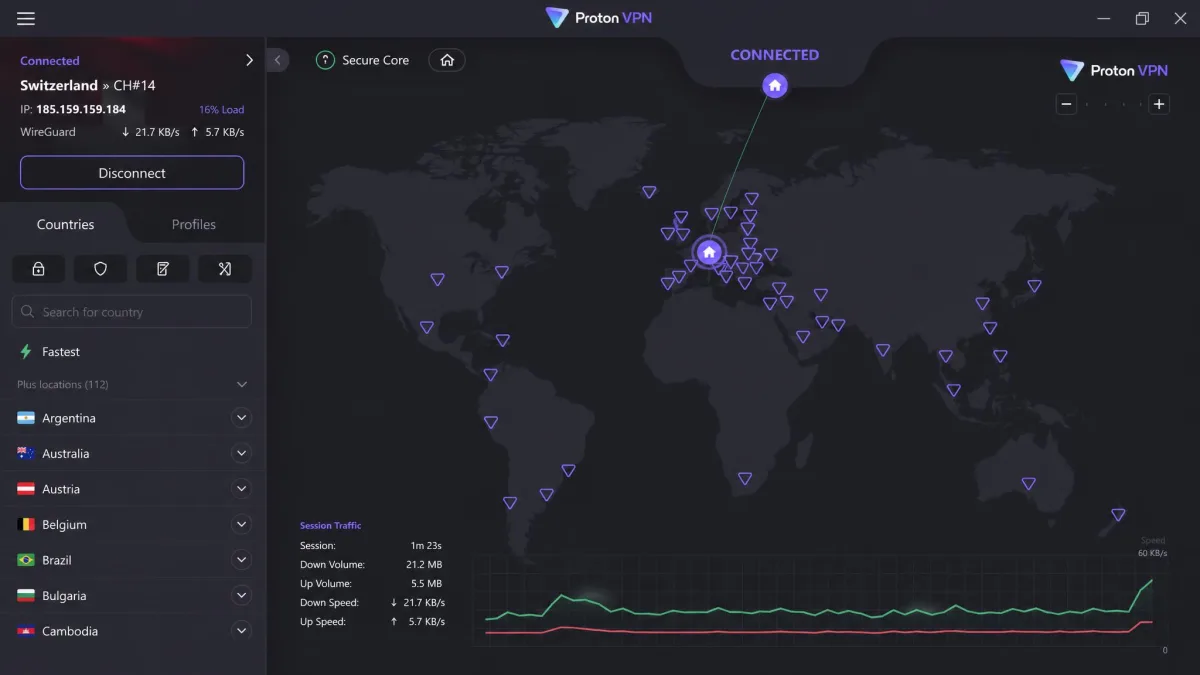The image size is (1200, 675).
Task: Select the South Africa server marker on map
Action: click(745, 479)
